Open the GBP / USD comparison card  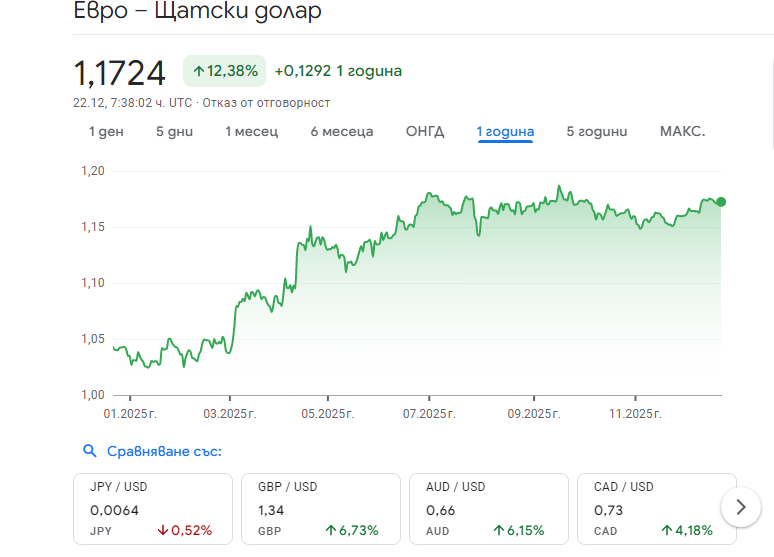click(x=321, y=509)
